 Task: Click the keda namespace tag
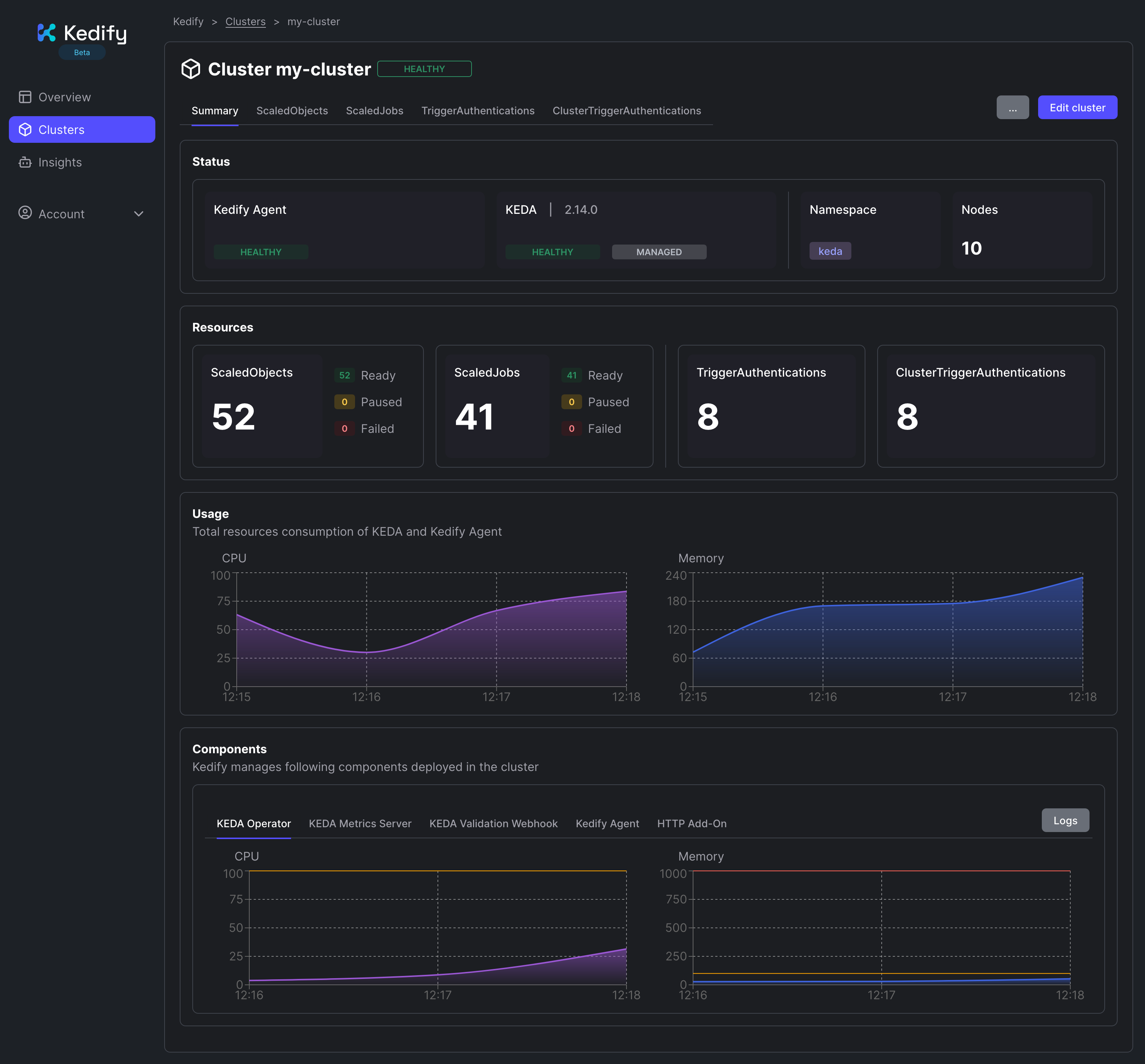(x=830, y=251)
